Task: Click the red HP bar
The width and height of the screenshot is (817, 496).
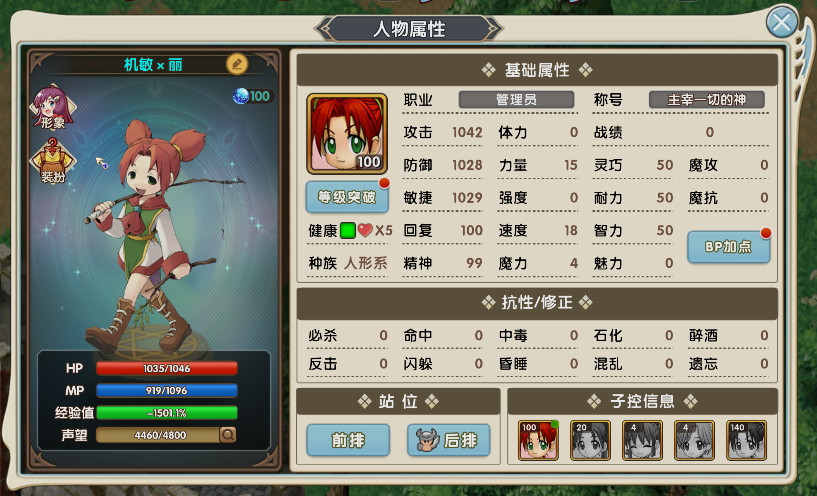Action: coord(167,368)
